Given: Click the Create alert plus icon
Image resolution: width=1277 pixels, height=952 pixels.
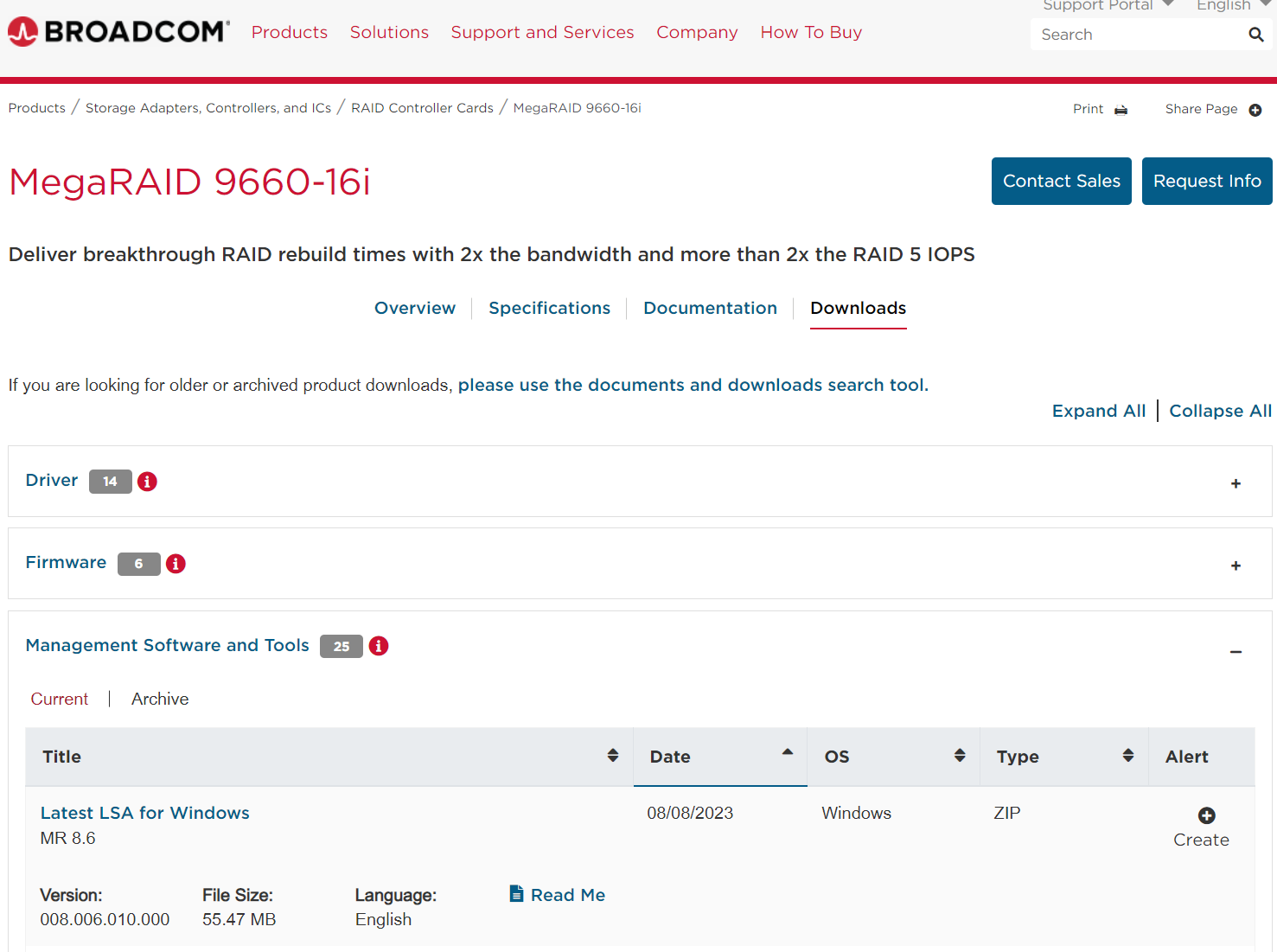Looking at the screenshot, I should pos(1206,815).
